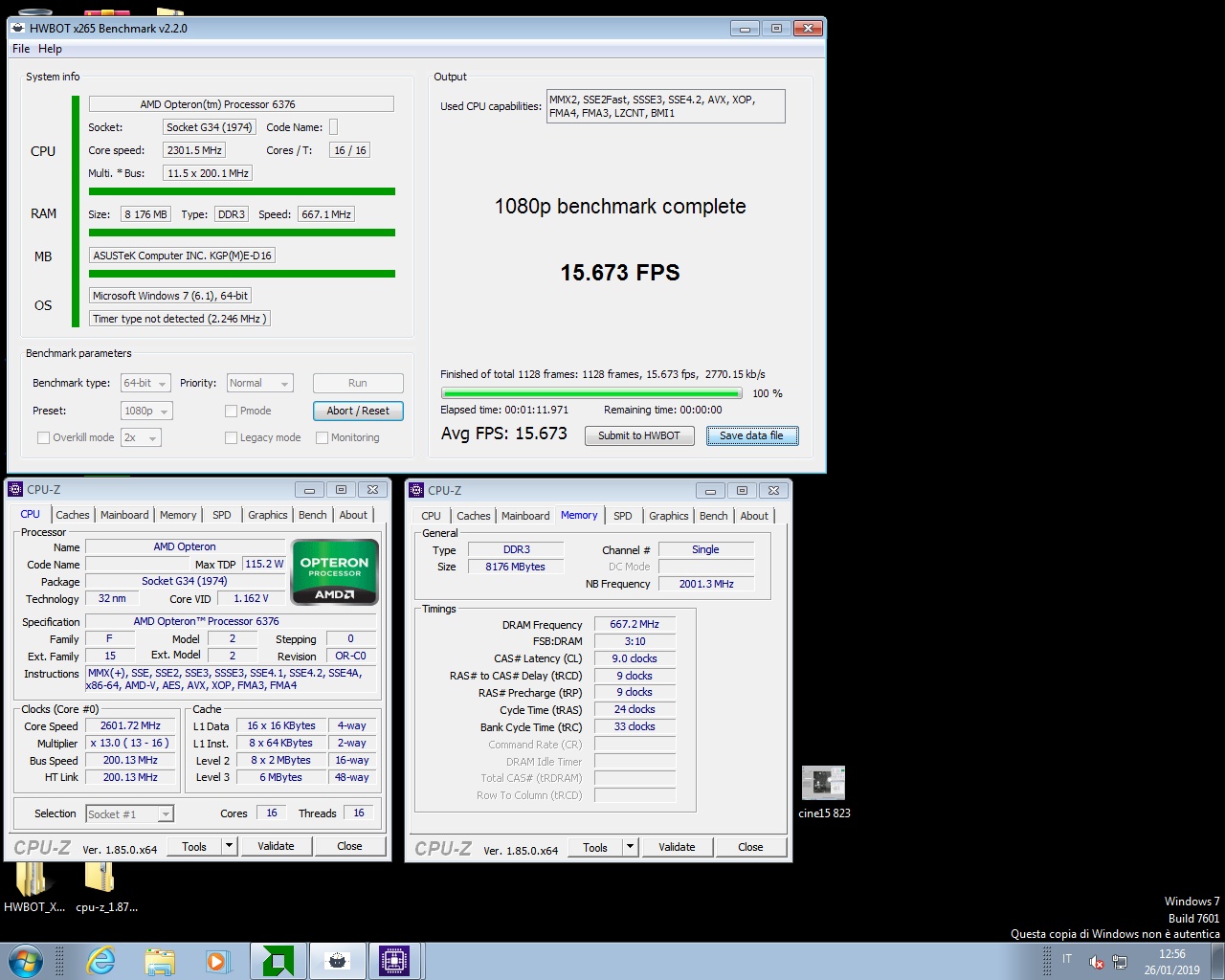The image size is (1225, 980).
Task: Expand Tools arrow in left CPU-Z
Action: tap(229, 846)
